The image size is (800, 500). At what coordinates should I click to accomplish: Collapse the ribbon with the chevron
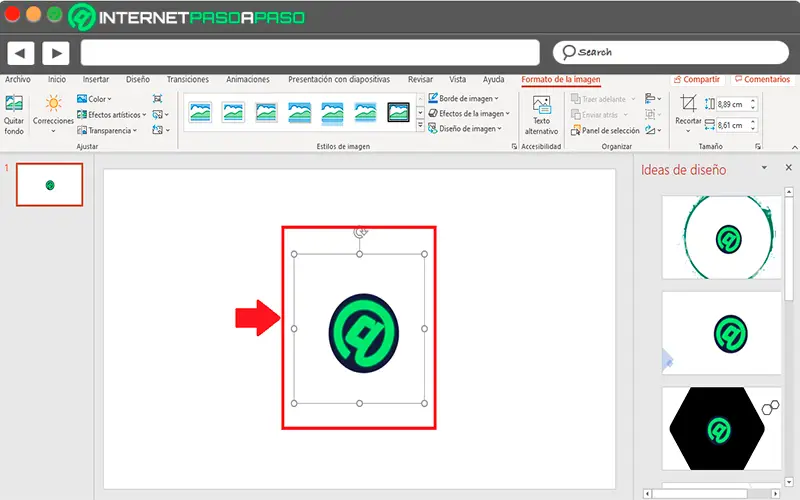coord(794,147)
